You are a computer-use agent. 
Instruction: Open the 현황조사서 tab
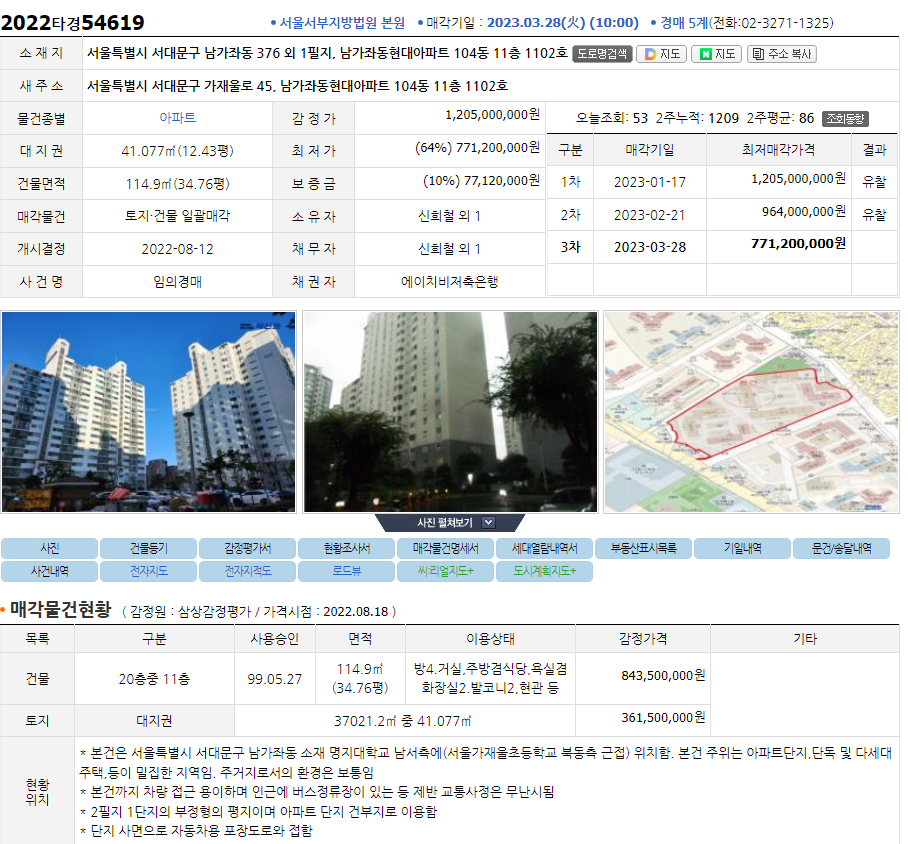[x=347, y=548]
